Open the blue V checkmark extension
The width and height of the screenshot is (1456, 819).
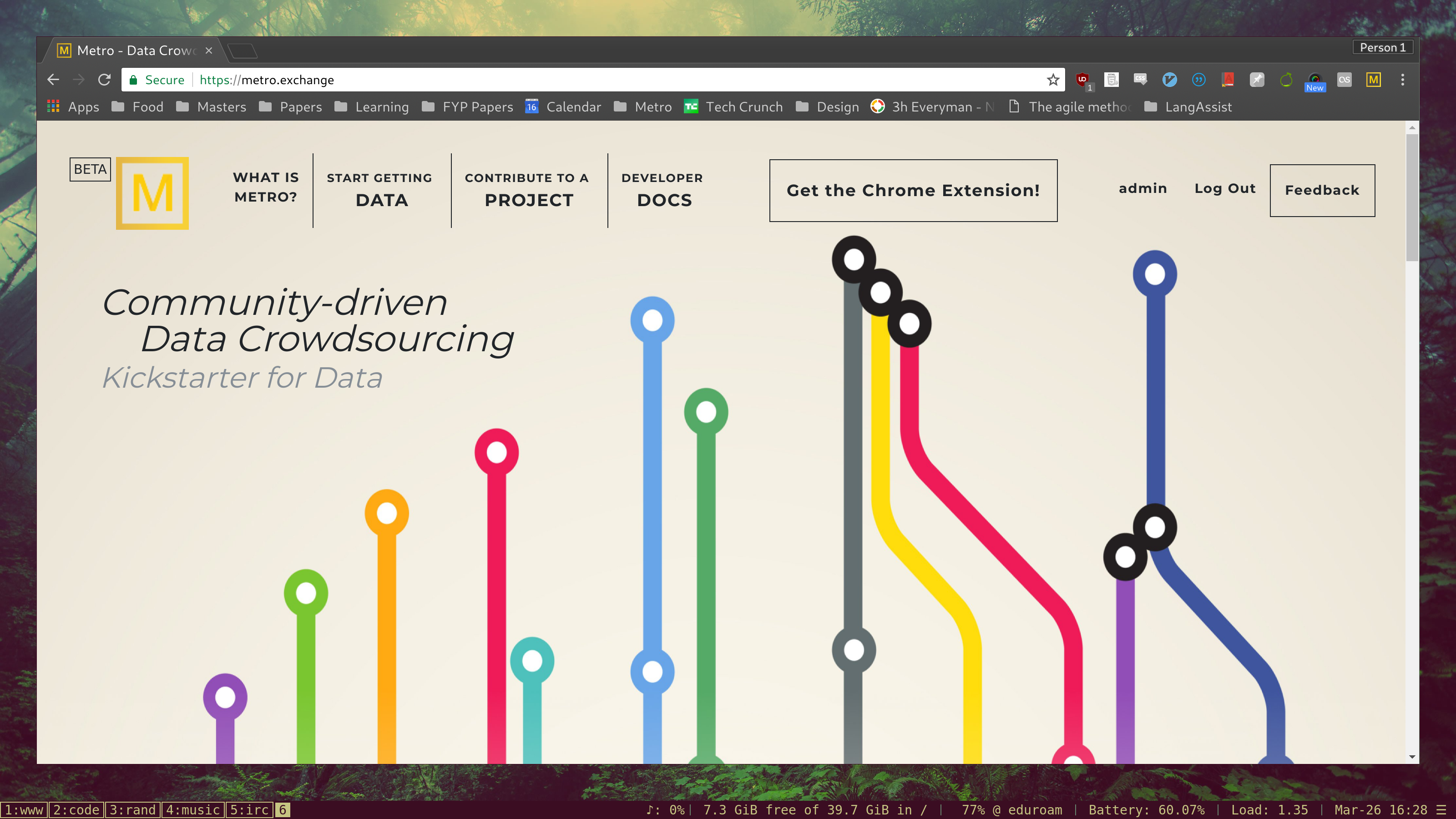point(1169,80)
